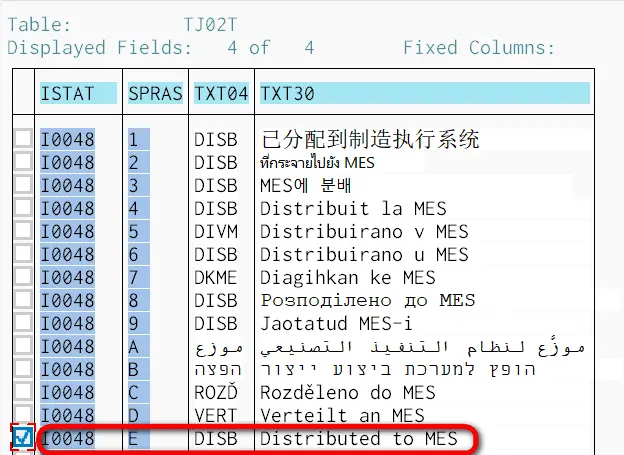The height and width of the screenshot is (455, 624).
Task: Tick the checkbox for SPRAS B row
Action: tap(23, 369)
